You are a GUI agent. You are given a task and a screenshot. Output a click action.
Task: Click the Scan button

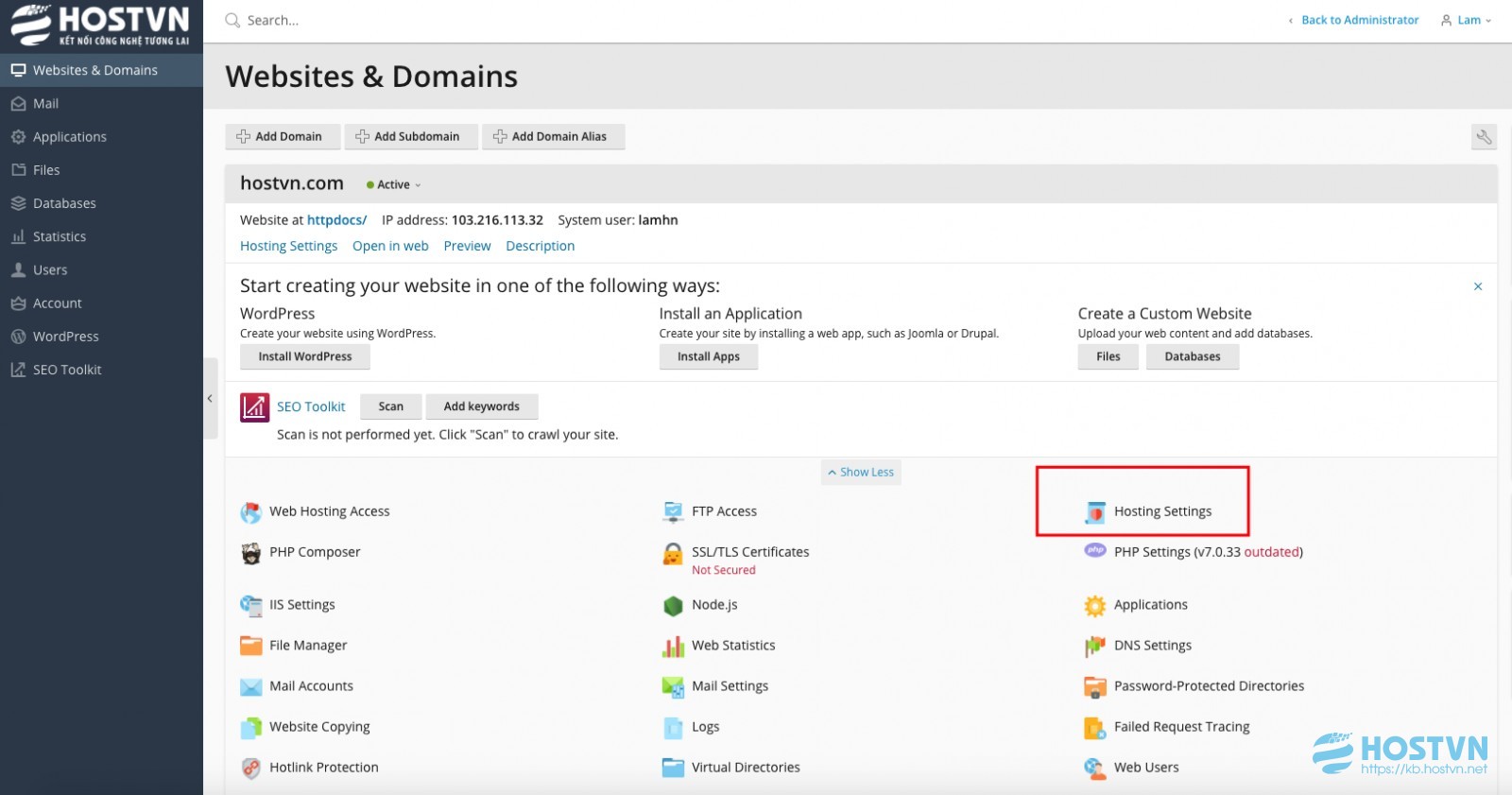click(x=391, y=406)
